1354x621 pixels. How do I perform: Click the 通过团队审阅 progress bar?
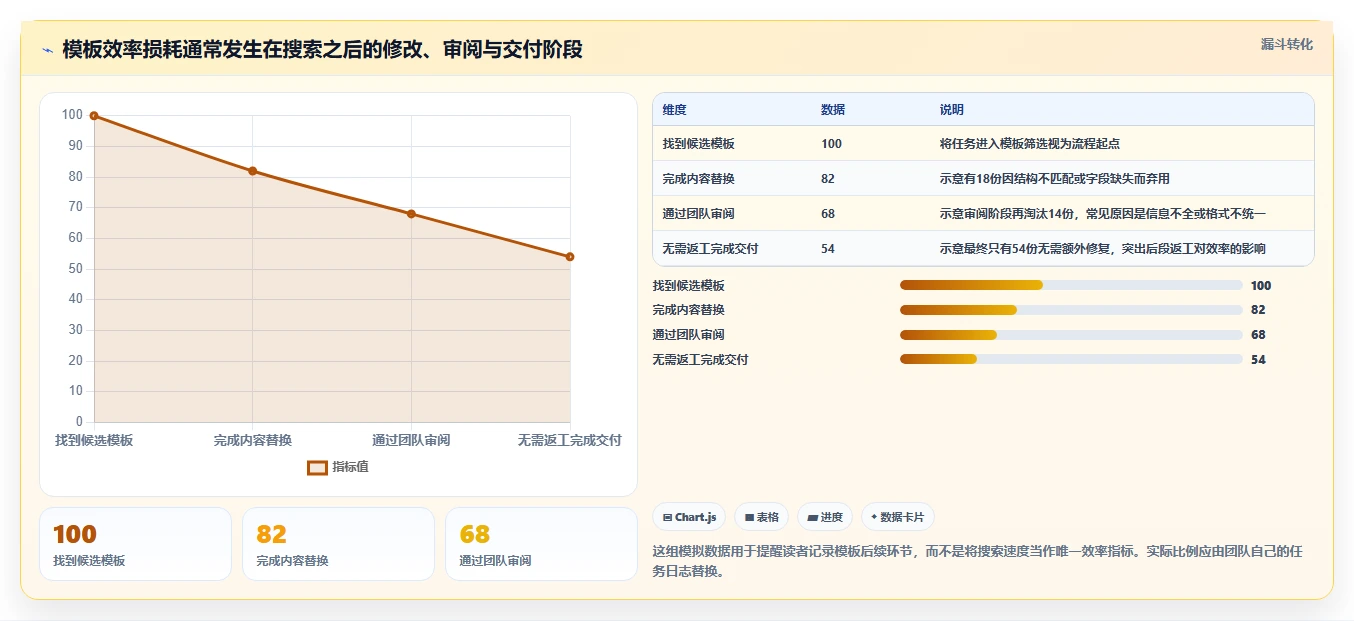pos(1071,335)
